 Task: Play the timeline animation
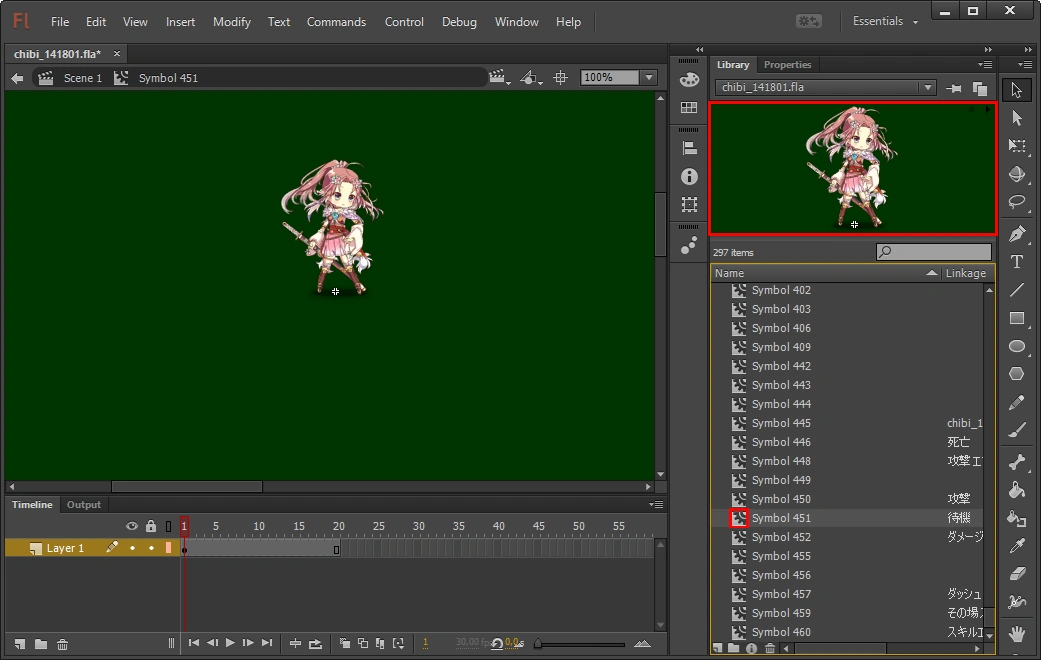click(x=230, y=643)
